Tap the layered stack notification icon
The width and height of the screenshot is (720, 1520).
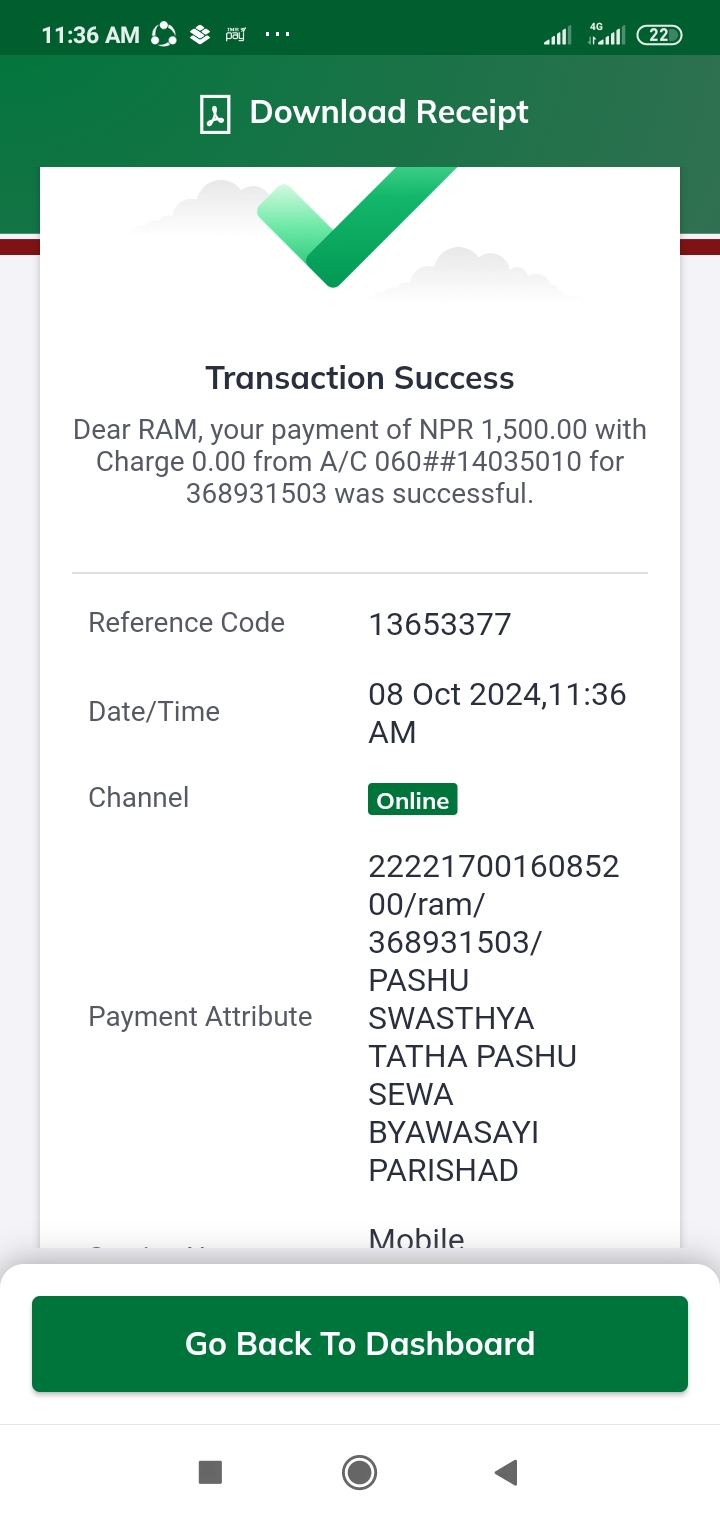tap(200, 35)
